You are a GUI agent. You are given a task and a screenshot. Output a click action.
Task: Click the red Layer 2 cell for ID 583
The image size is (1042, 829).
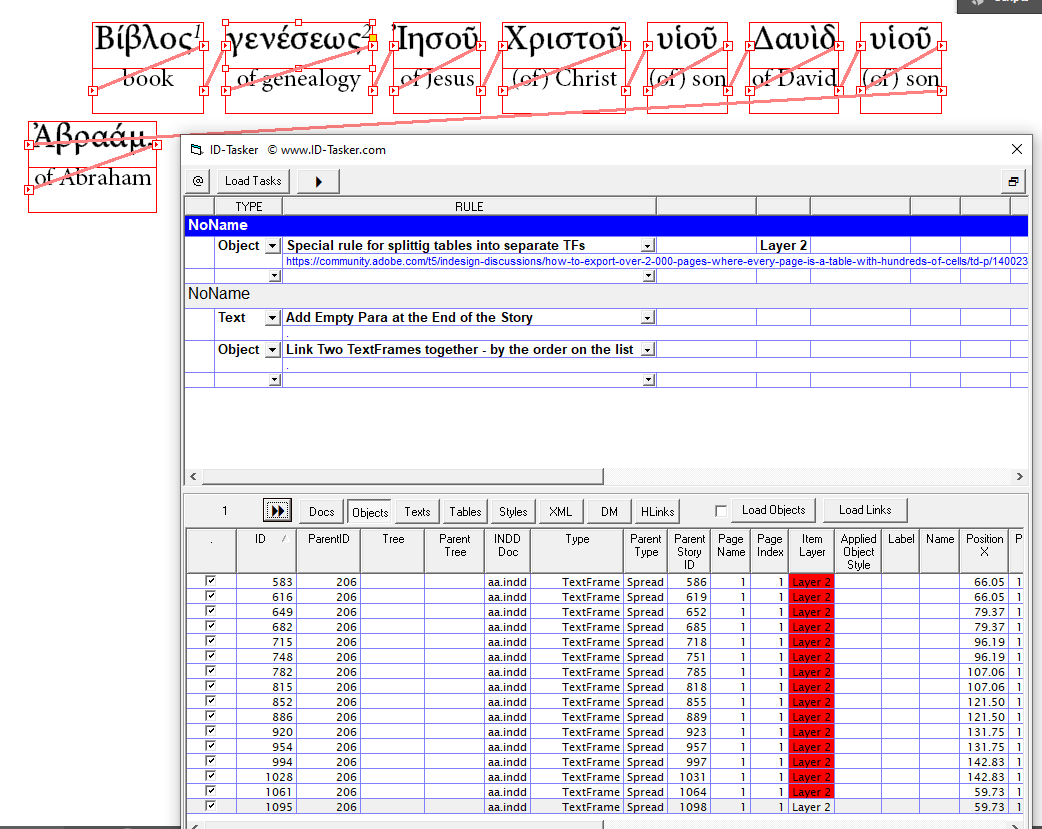[811, 581]
